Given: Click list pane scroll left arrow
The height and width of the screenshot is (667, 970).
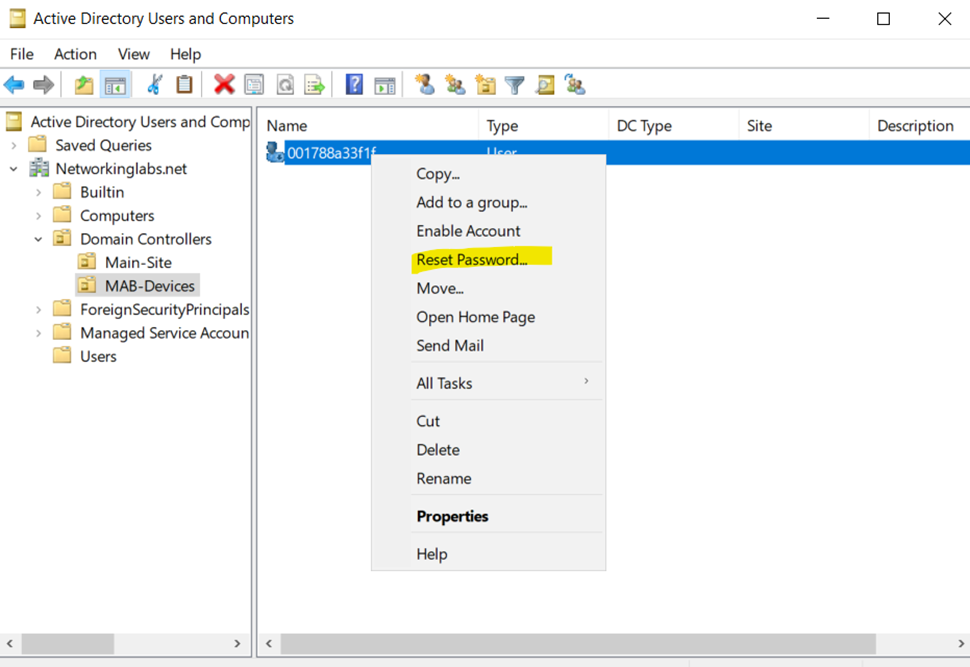Looking at the screenshot, I should (268, 643).
